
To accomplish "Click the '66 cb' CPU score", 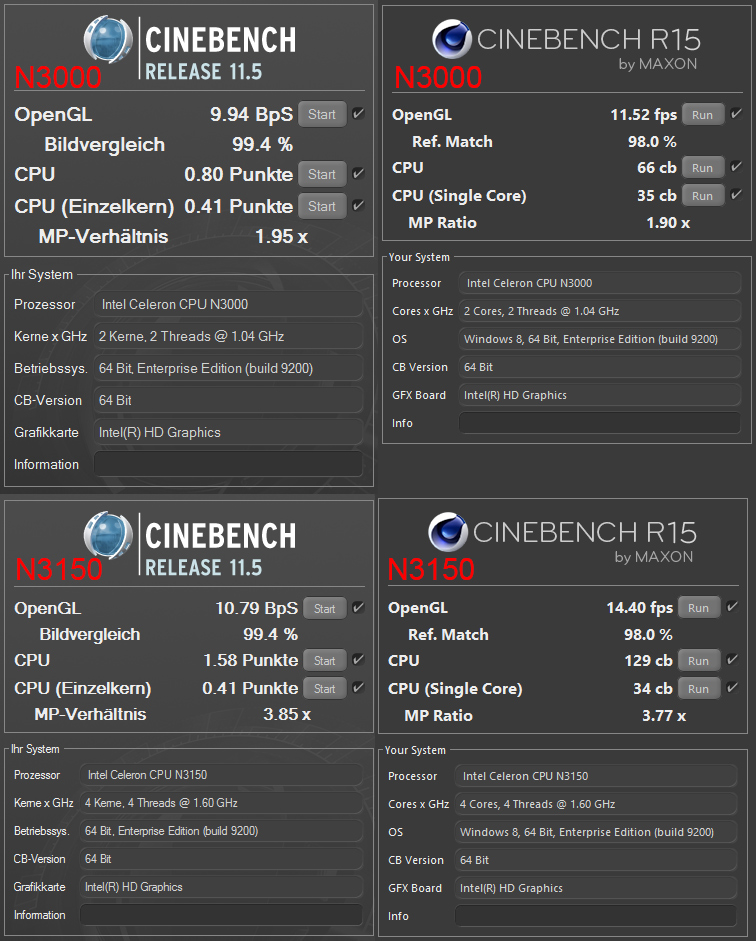I will (x=657, y=167).
